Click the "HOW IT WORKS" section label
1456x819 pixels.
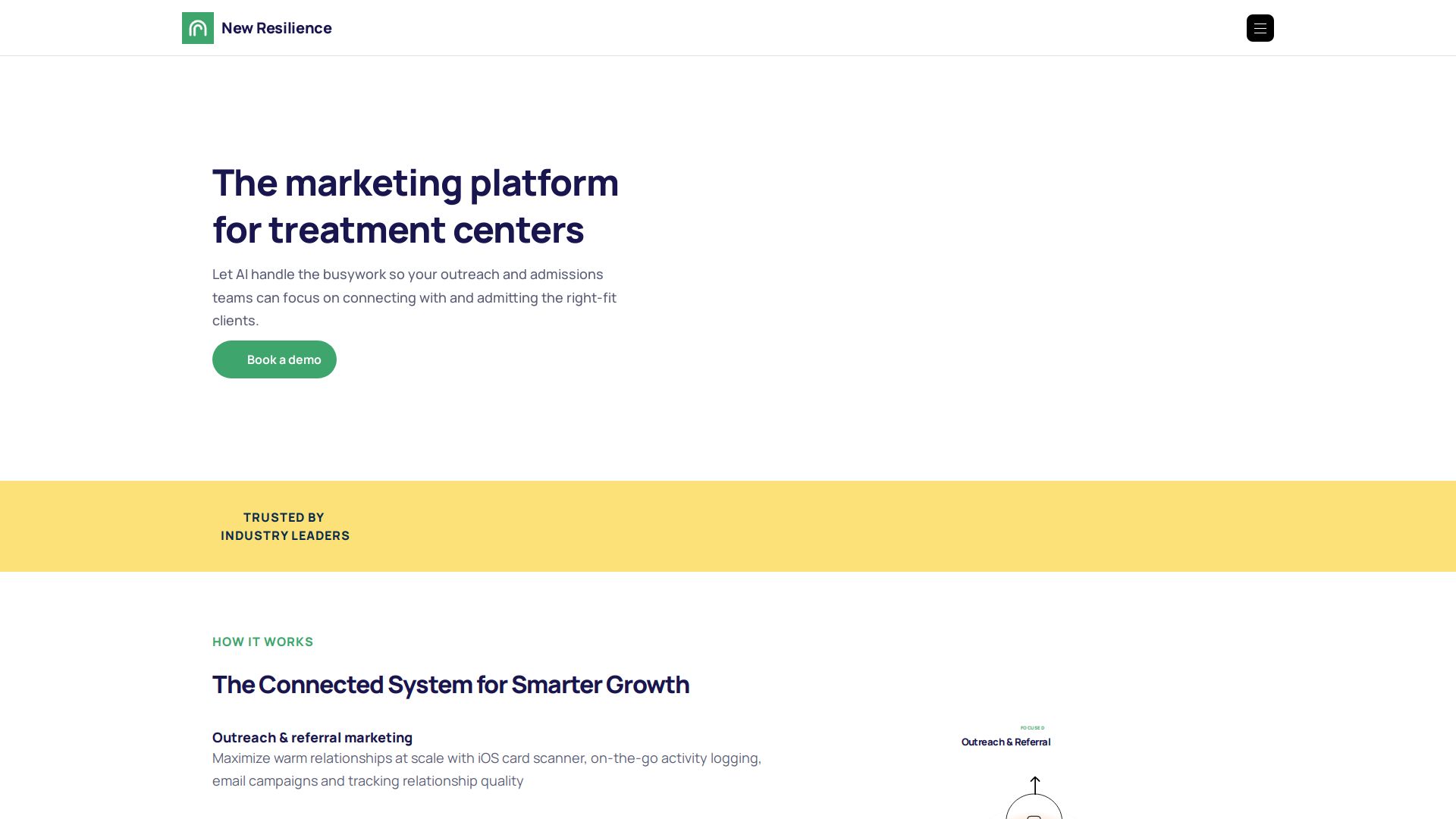click(262, 642)
